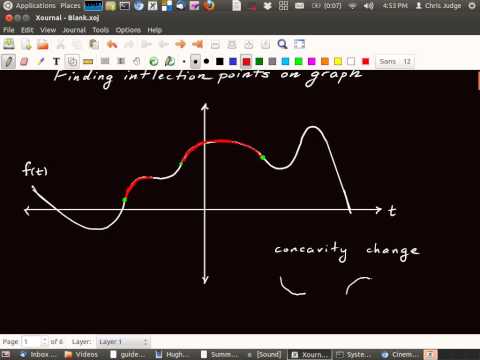Open the Tools menu
Viewport: 480px width, 360px height.
tap(101, 30)
